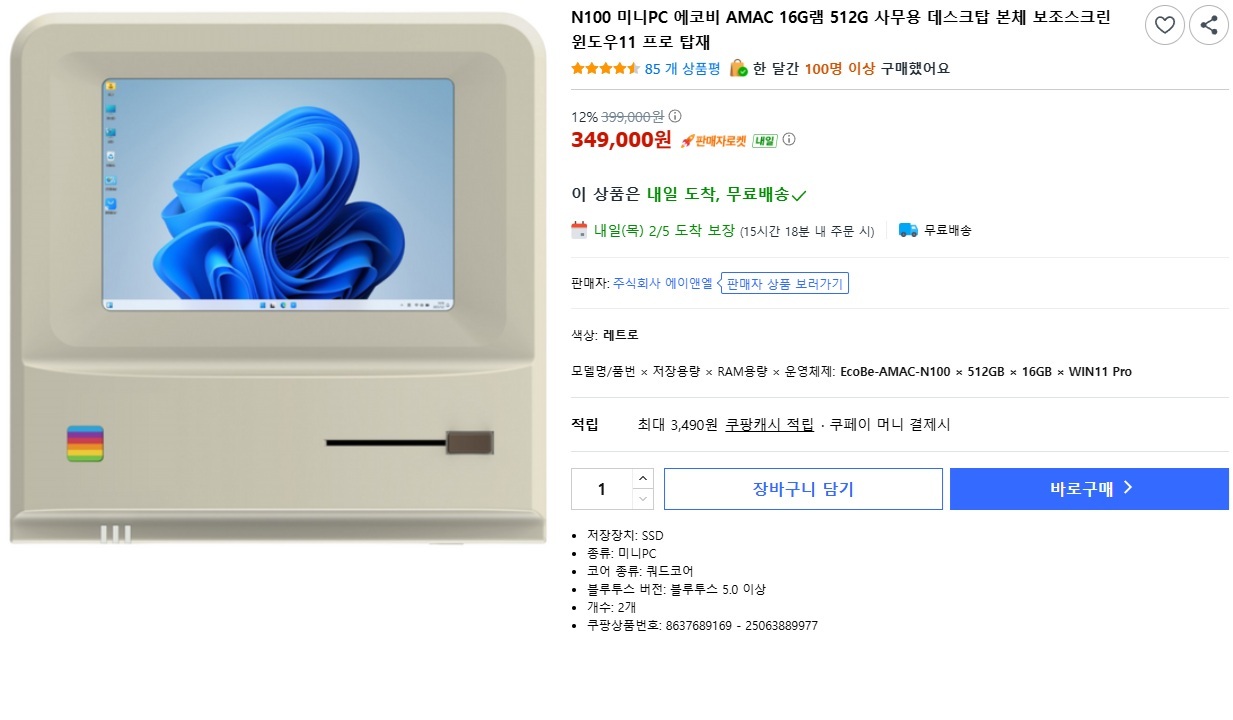Click 바로구매 buy now button

click(1089, 489)
